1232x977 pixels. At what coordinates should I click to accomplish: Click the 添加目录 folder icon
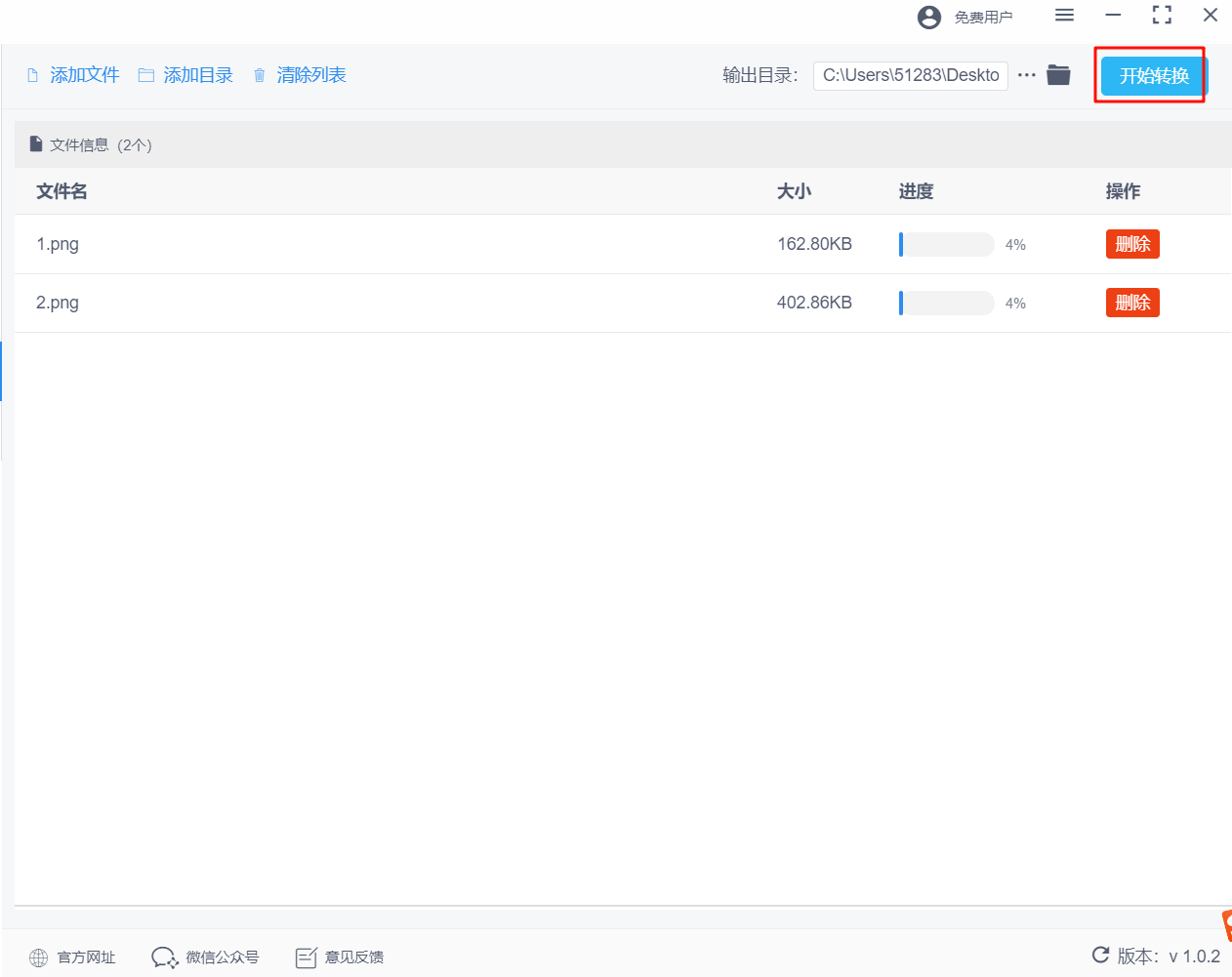pyautogui.click(x=146, y=75)
